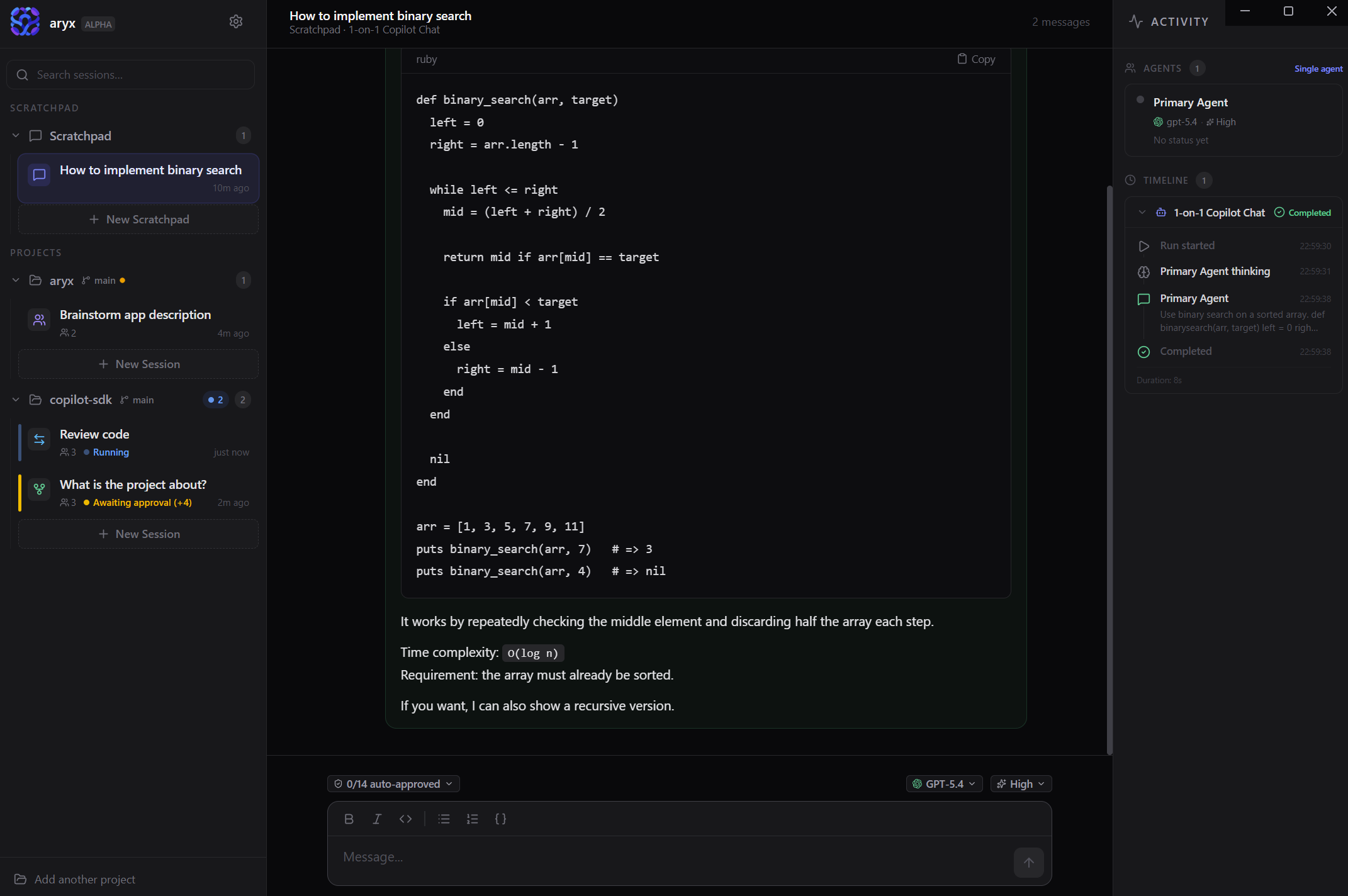Open the GPT-5.4 model selector

coord(944,784)
